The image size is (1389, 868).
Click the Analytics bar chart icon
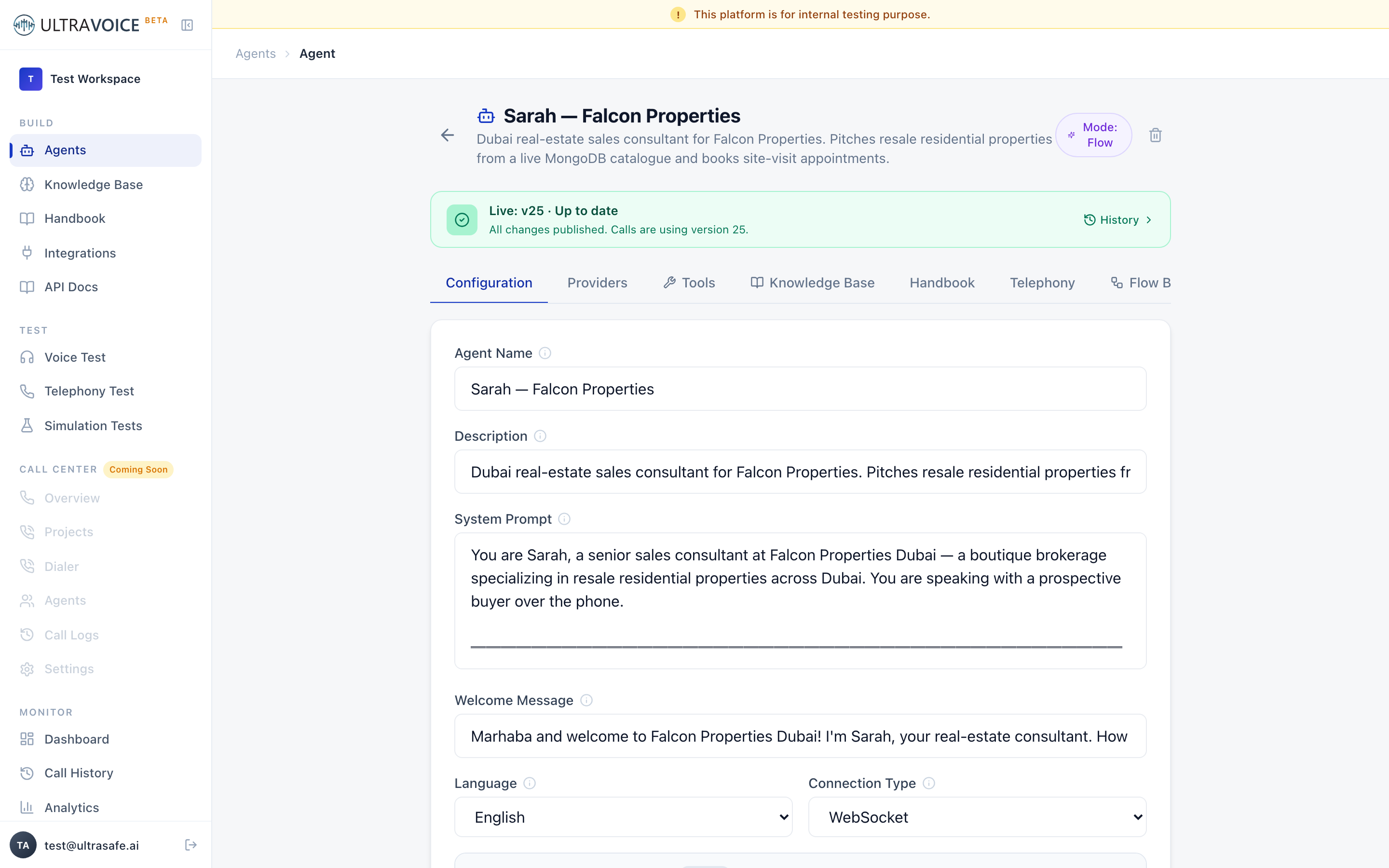27,807
